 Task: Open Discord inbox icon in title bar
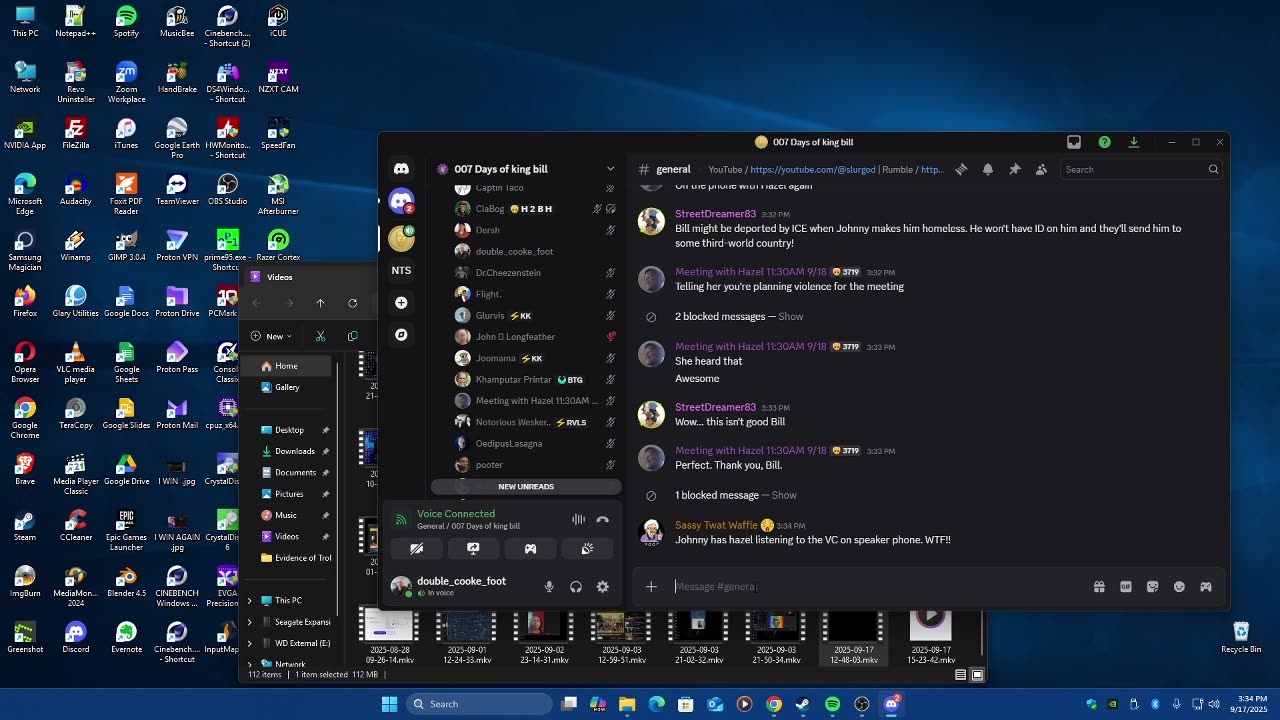point(1074,142)
